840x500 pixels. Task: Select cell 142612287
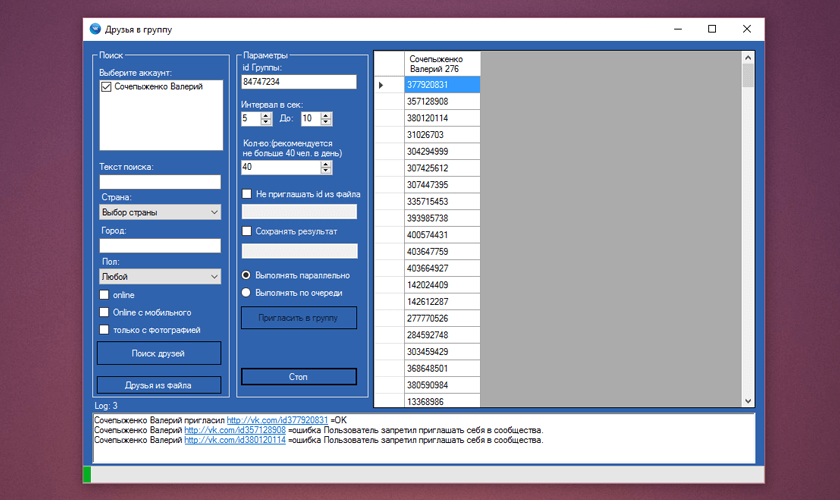pos(442,302)
